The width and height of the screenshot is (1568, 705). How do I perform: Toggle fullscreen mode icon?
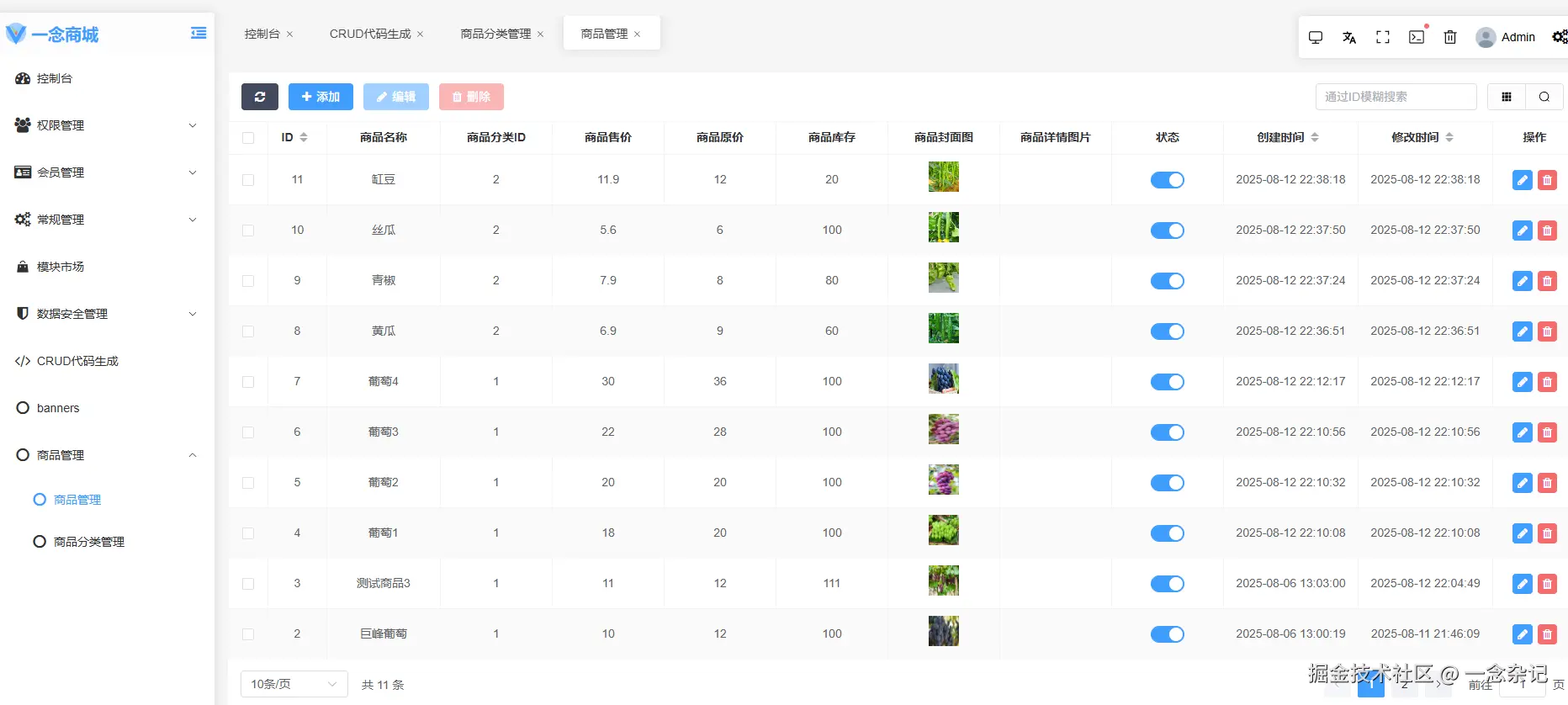click(x=1383, y=37)
